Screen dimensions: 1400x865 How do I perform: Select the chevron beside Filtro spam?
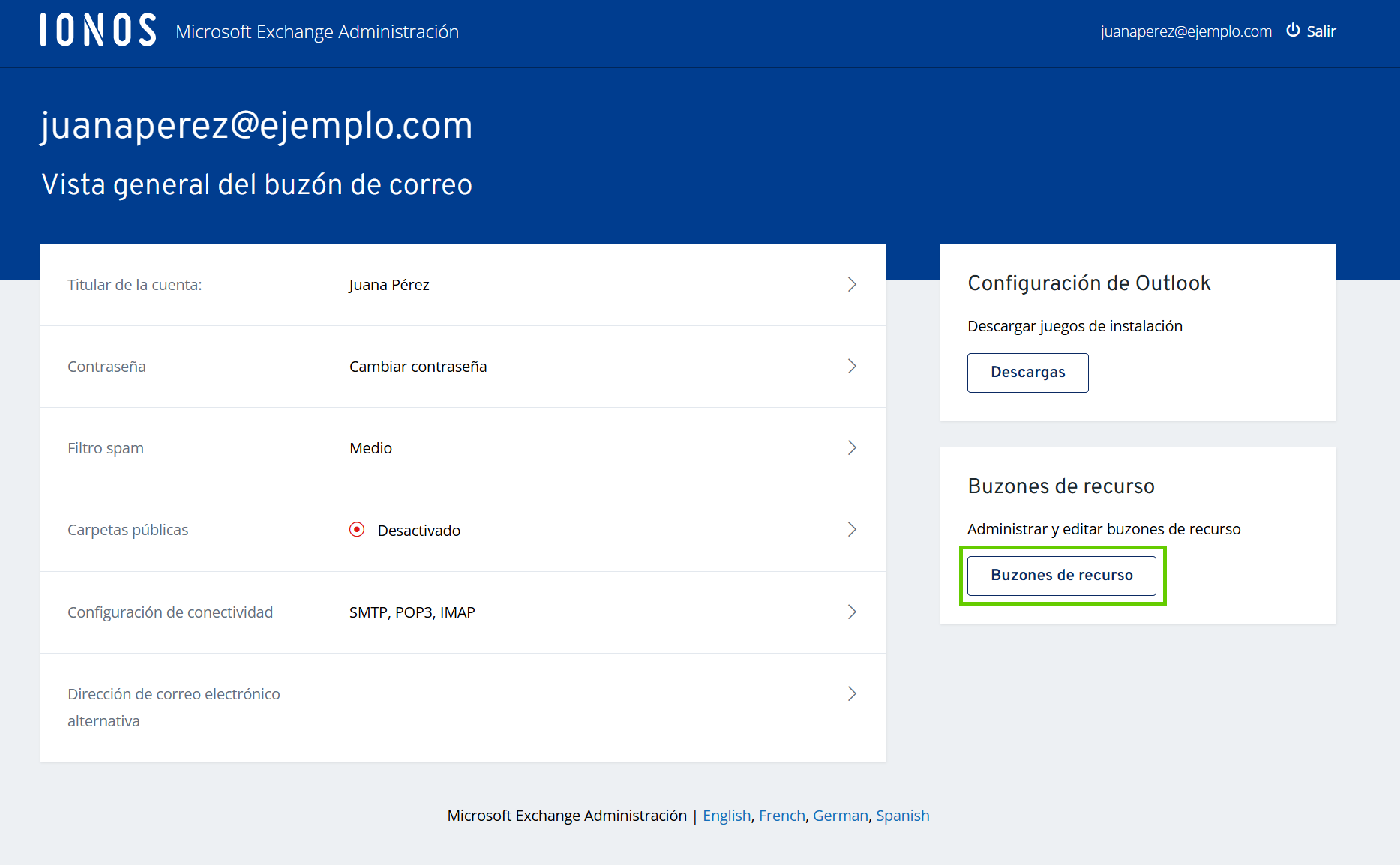[852, 448]
